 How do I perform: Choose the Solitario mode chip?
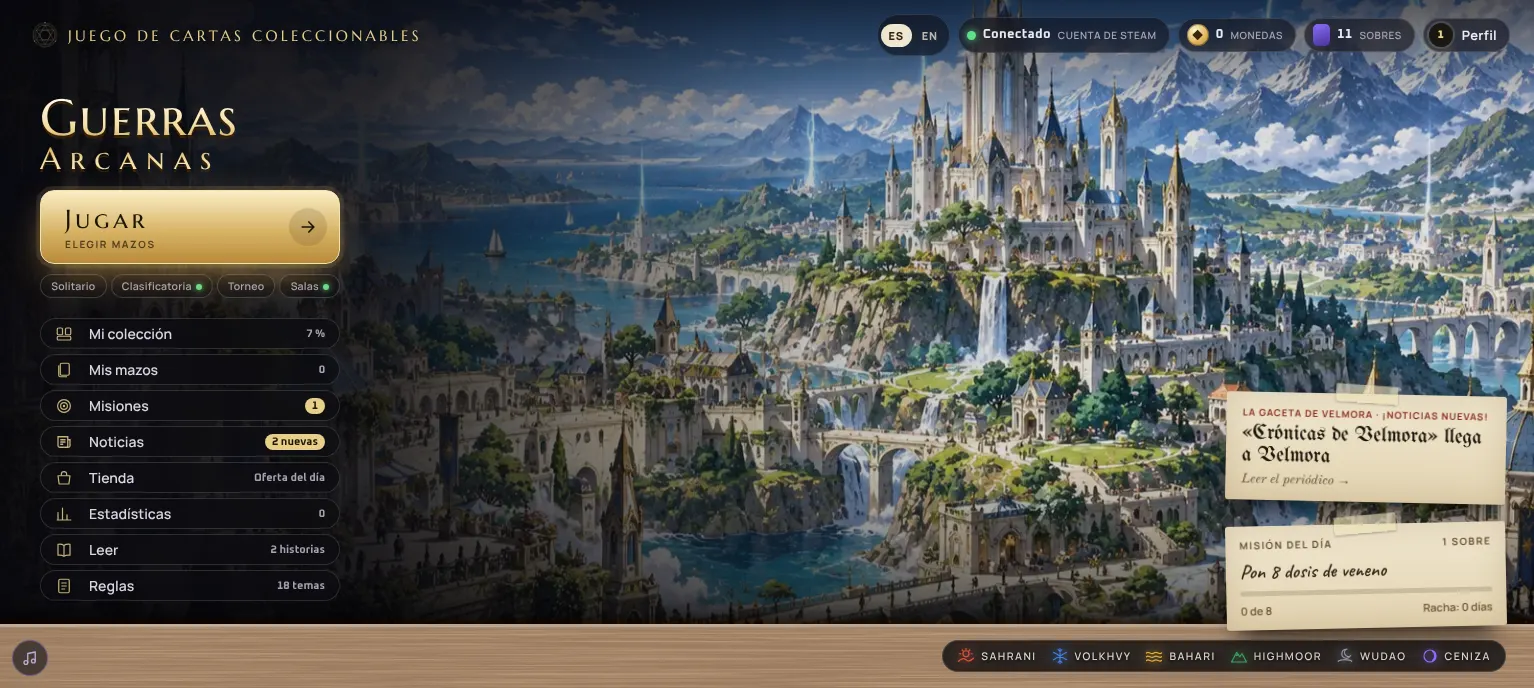[x=73, y=286]
